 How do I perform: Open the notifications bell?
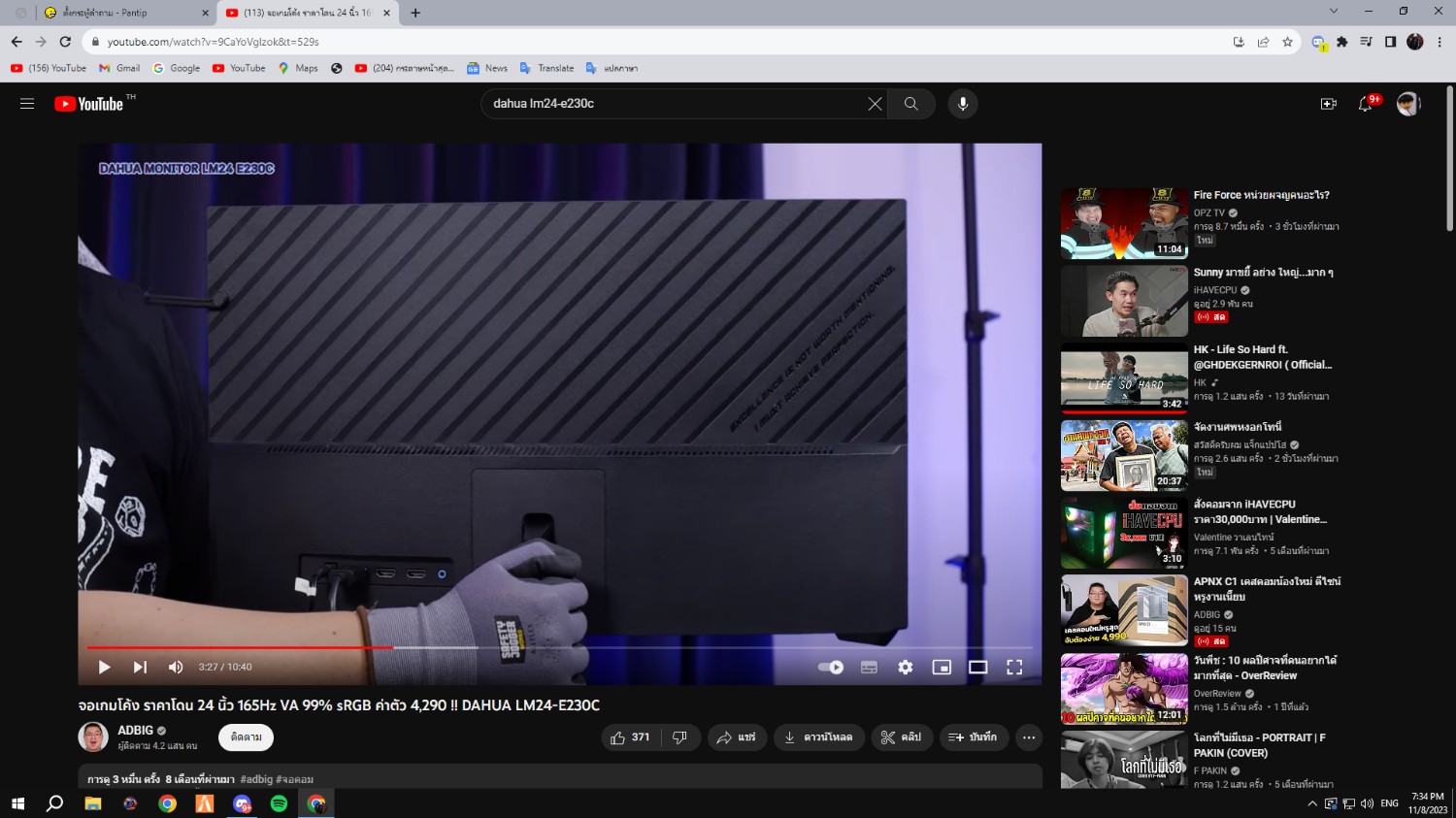point(1366,104)
